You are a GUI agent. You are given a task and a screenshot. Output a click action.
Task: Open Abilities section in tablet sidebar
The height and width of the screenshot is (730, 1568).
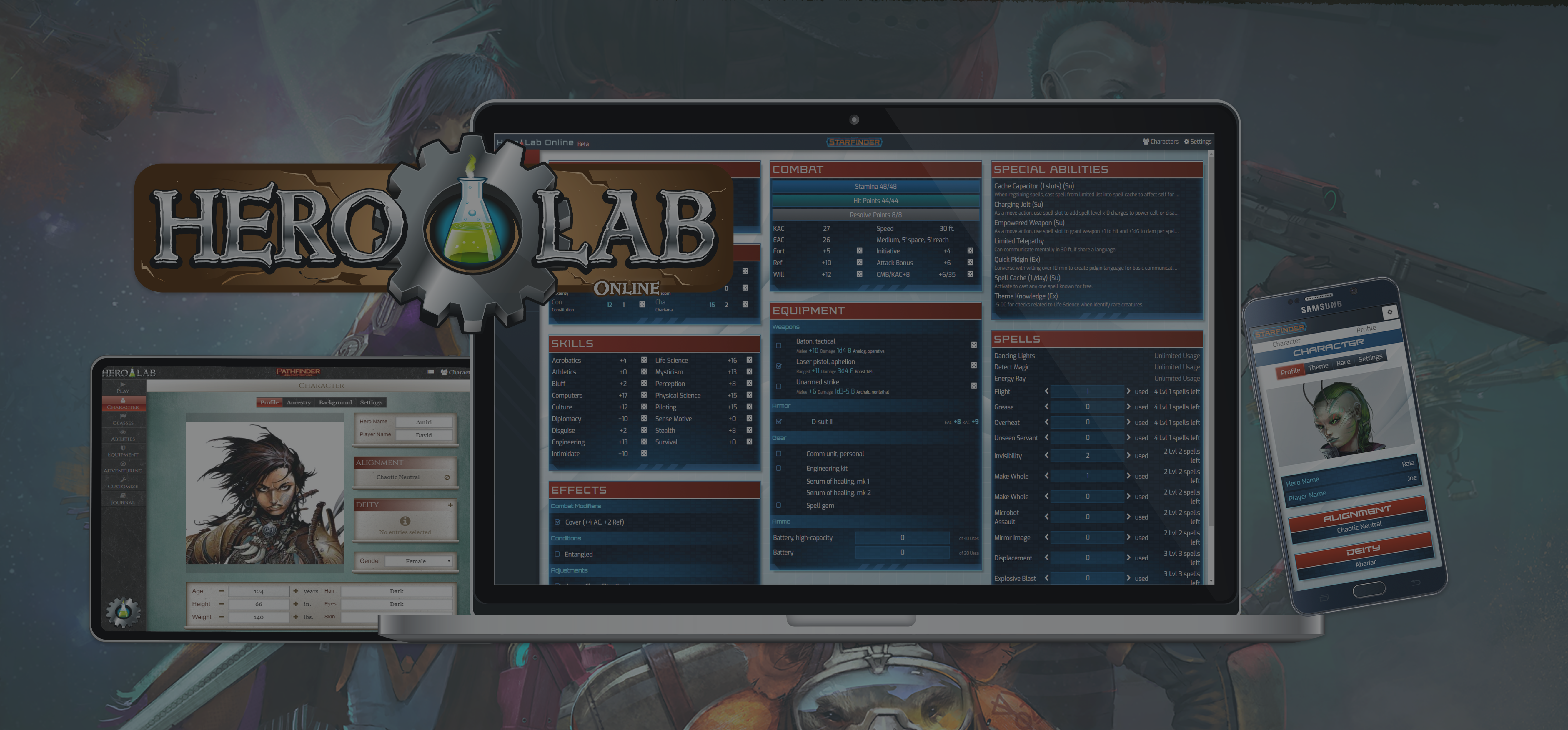click(123, 435)
